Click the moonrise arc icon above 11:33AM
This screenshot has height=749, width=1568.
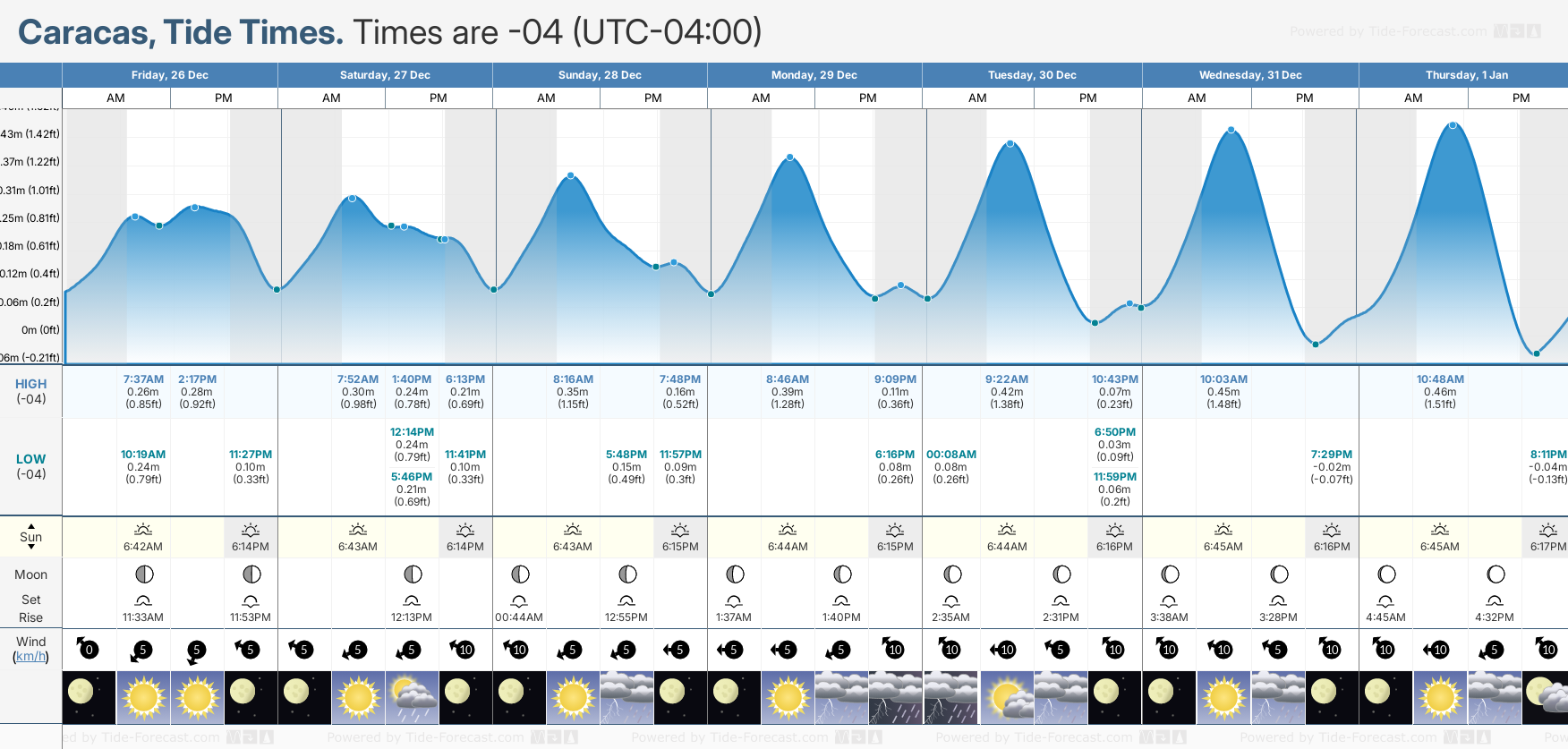pos(143,600)
